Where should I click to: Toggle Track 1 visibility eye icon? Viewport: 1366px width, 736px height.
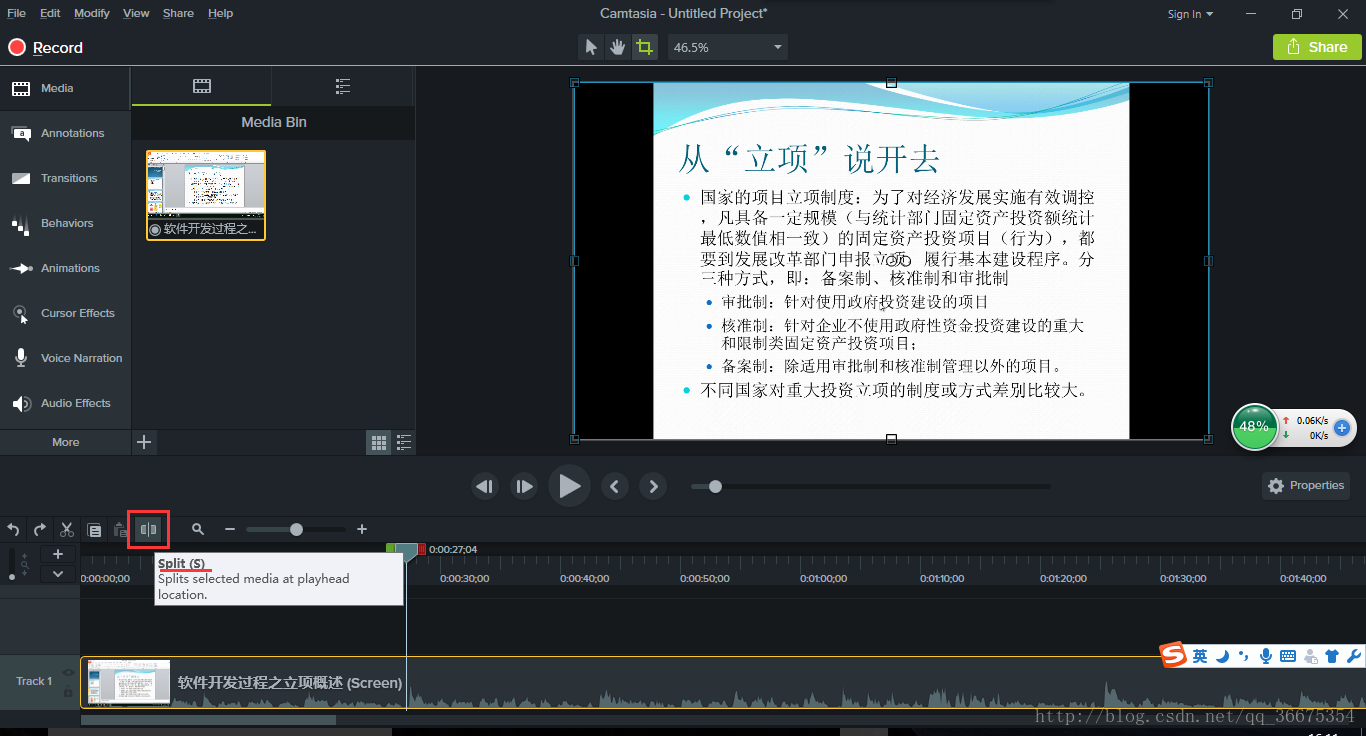tap(68, 672)
